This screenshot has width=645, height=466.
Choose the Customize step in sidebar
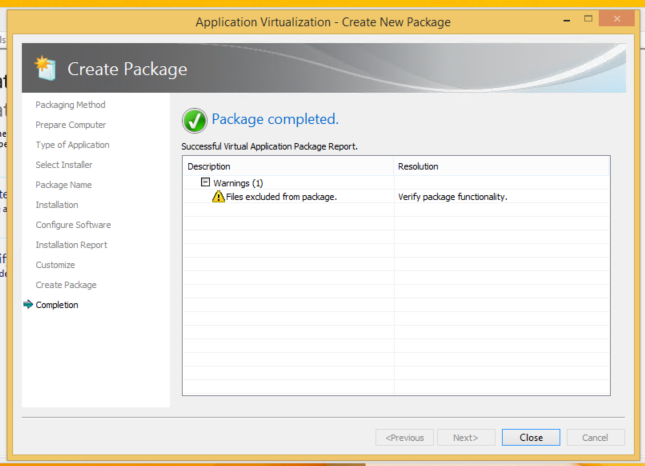[x=55, y=265]
